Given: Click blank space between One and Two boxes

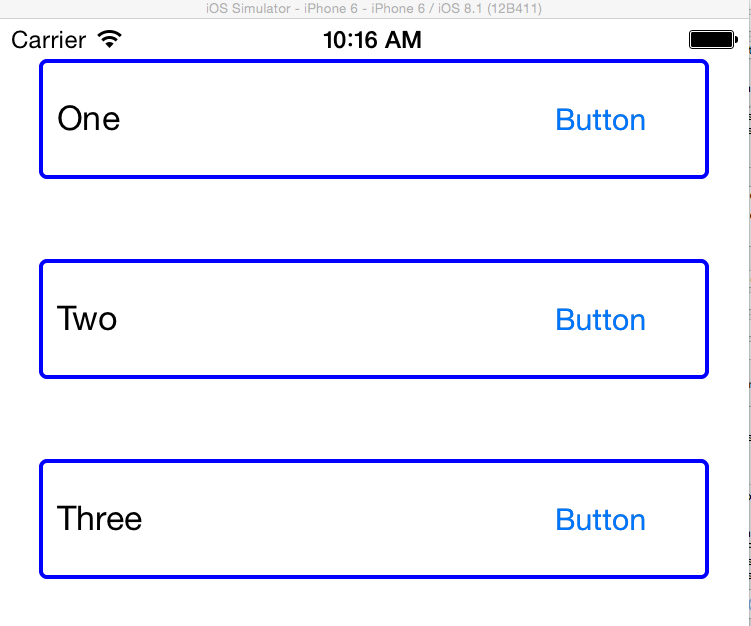Looking at the screenshot, I should coord(372,220).
